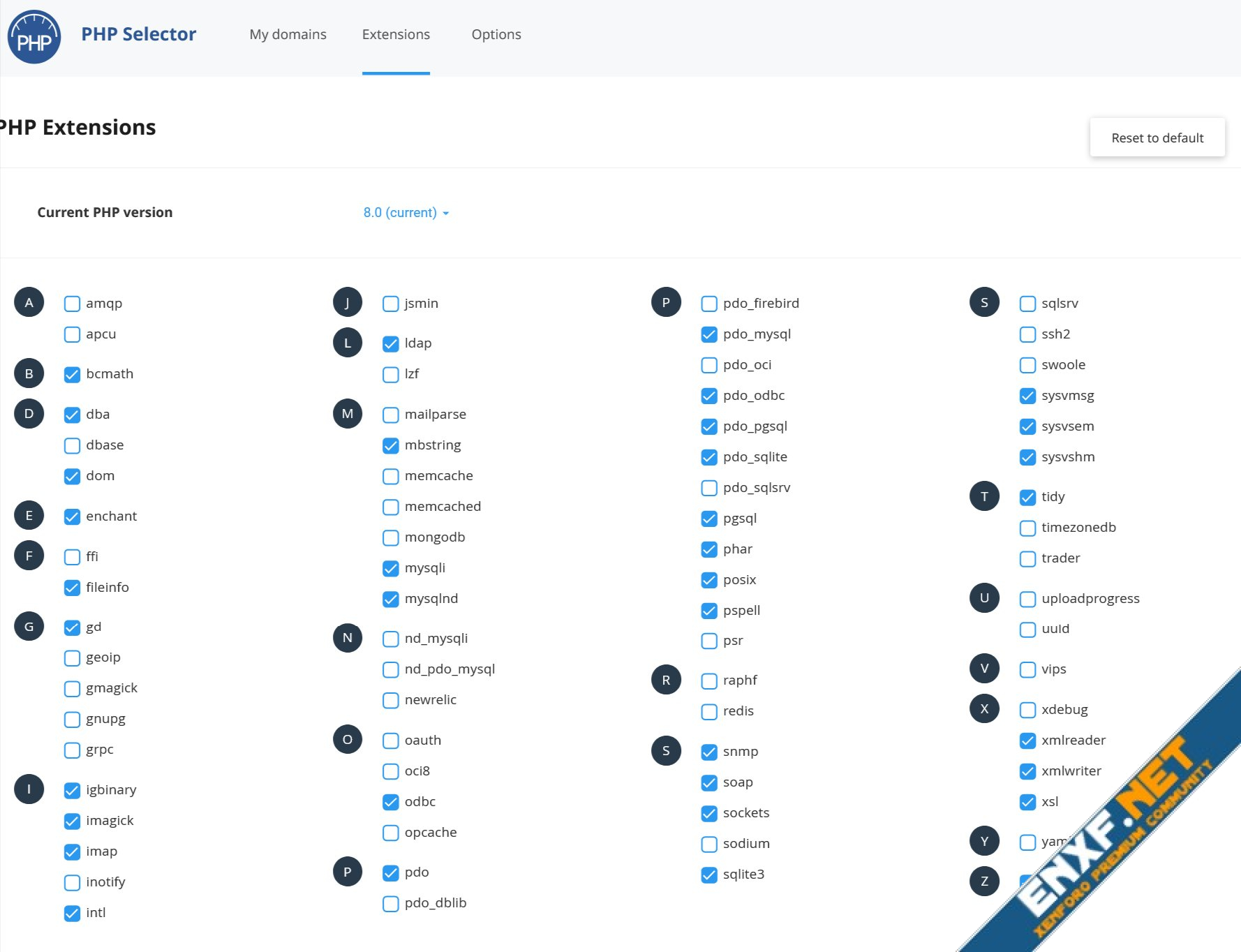
Task: Click the letter M section badge
Action: [x=348, y=414]
